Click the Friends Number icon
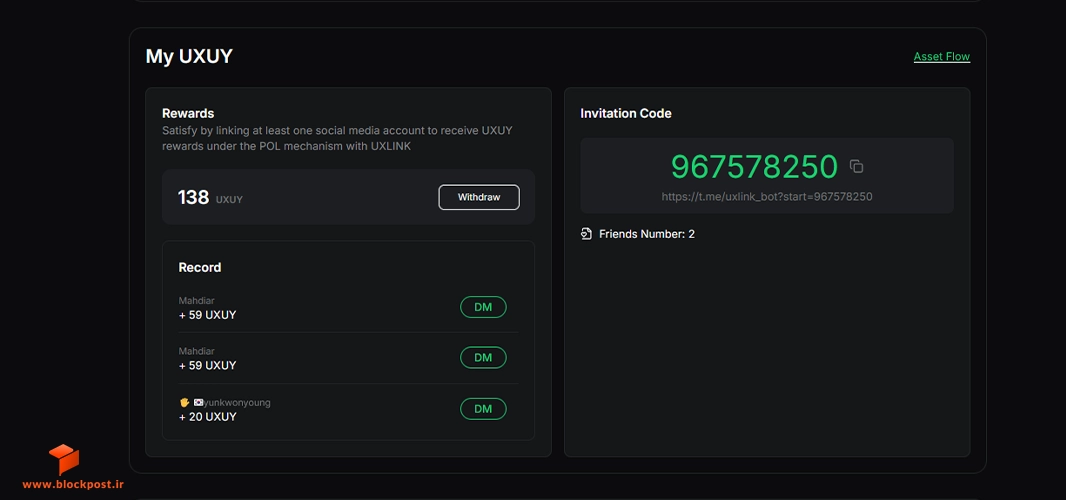This screenshot has width=1066, height=500. [x=587, y=234]
